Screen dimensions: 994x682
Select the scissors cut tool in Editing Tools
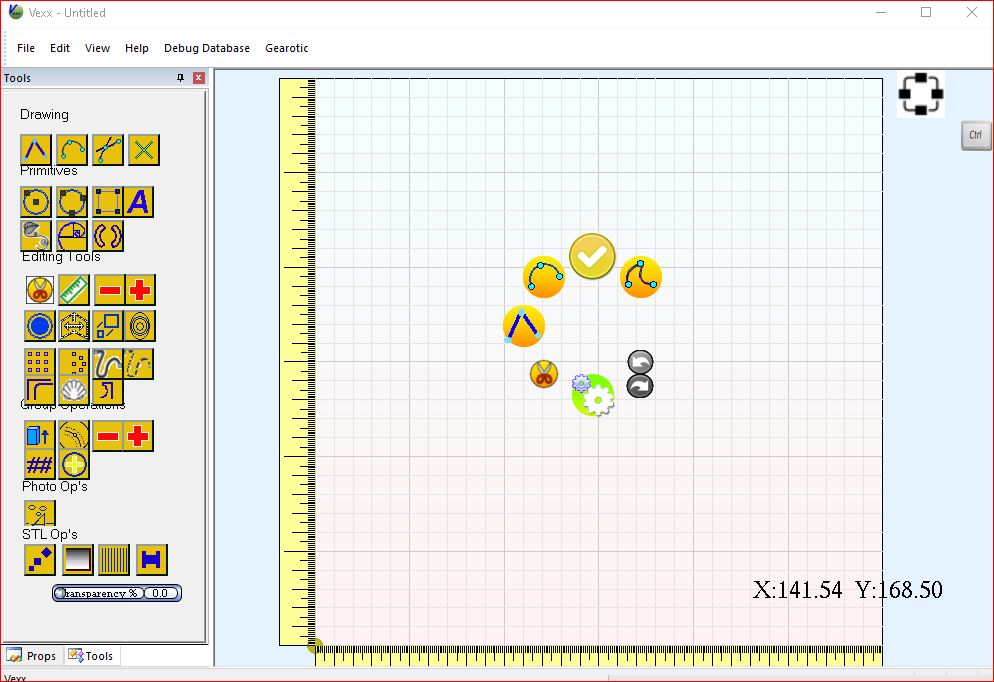pyautogui.click(x=39, y=290)
